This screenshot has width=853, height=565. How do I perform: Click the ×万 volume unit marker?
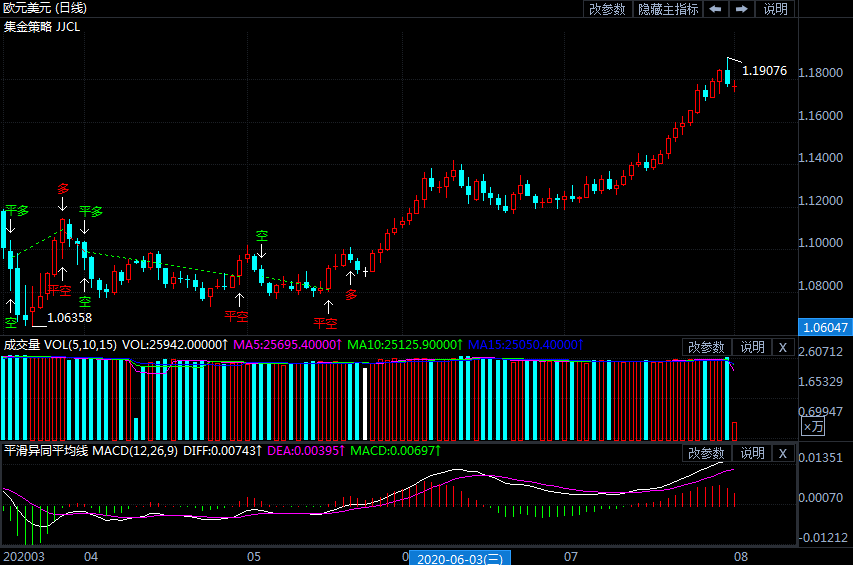(814, 427)
